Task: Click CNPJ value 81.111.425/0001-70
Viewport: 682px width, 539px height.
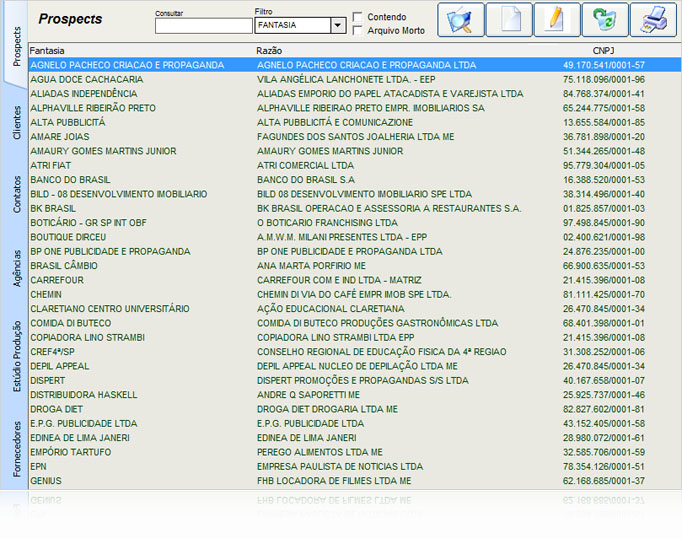Action: 604,295
